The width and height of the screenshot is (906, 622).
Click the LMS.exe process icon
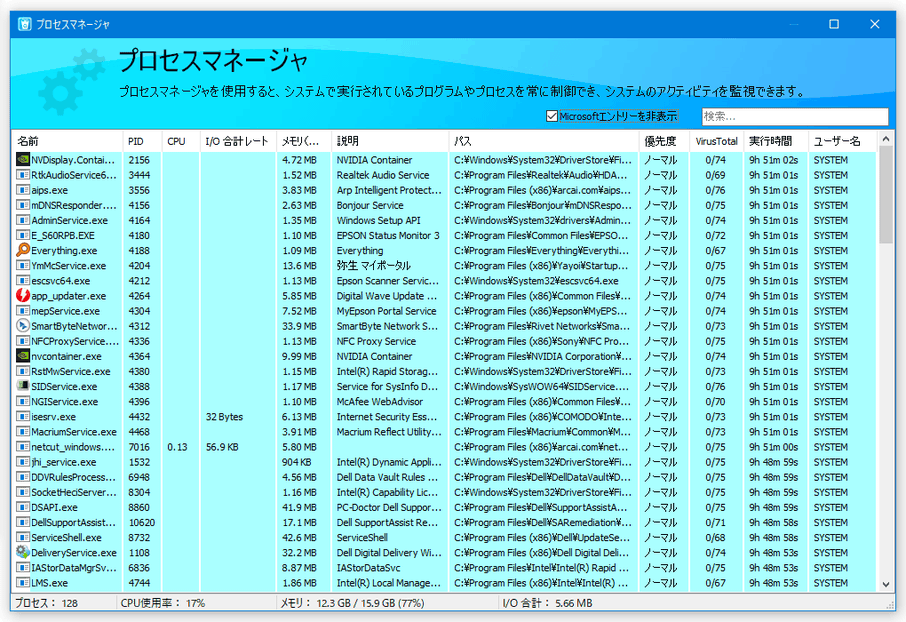coord(23,583)
